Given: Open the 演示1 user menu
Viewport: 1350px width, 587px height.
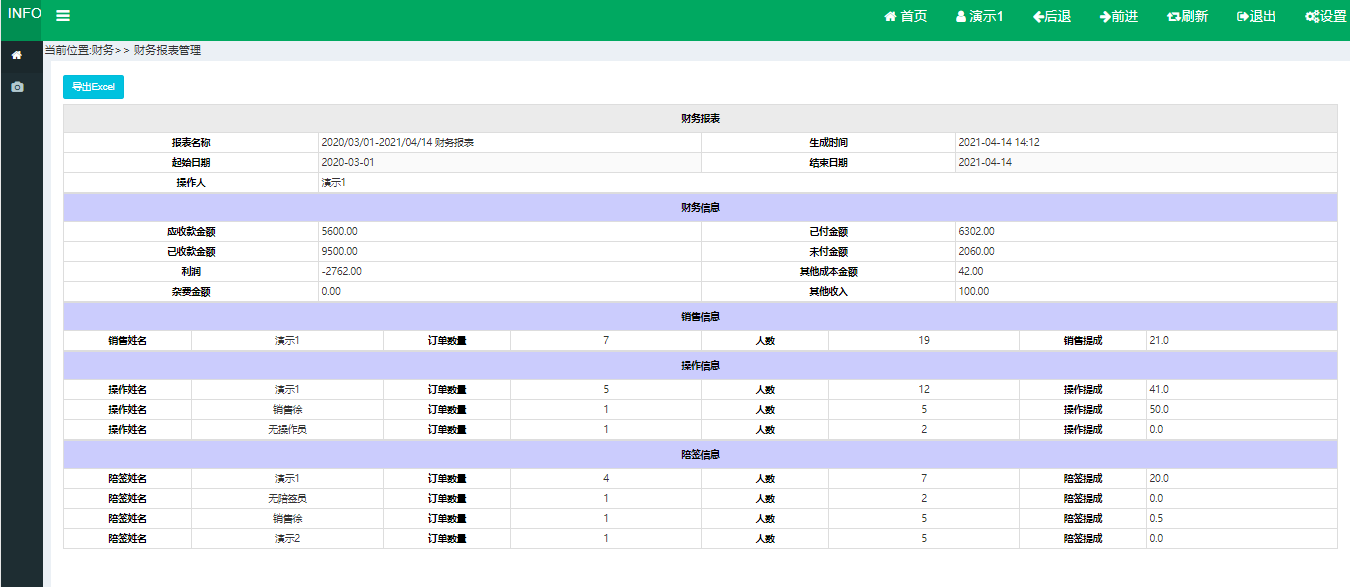Looking at the screenshot, I should click(979, 16).
